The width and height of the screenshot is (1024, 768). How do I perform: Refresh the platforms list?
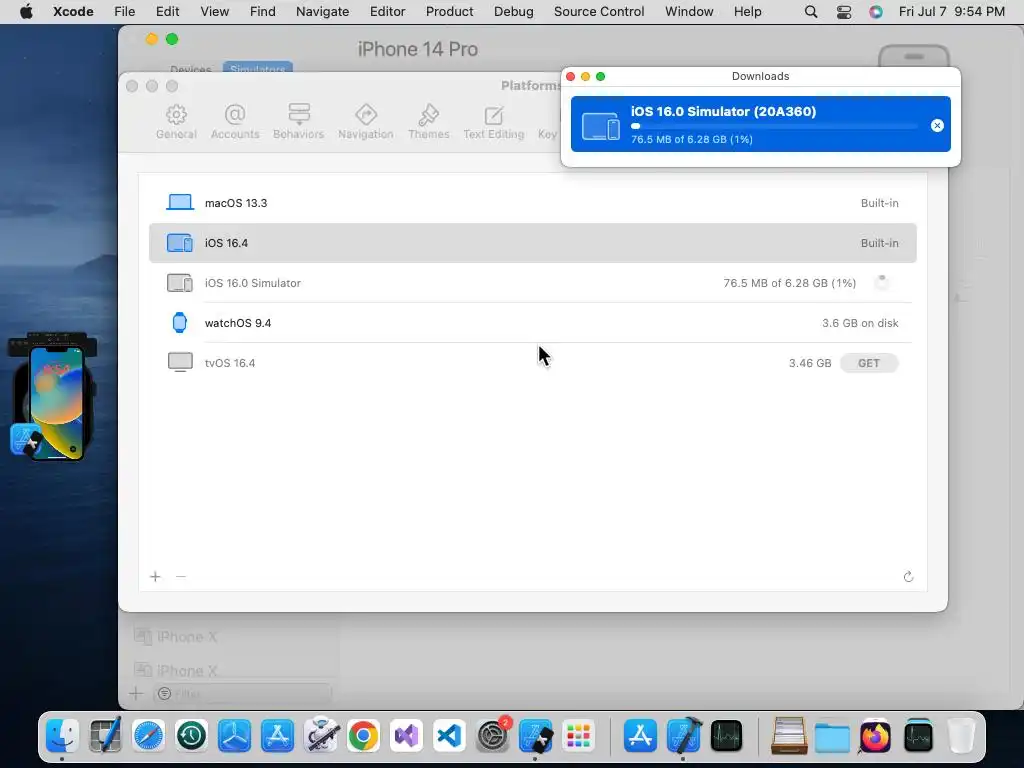[x=908, y=577]
